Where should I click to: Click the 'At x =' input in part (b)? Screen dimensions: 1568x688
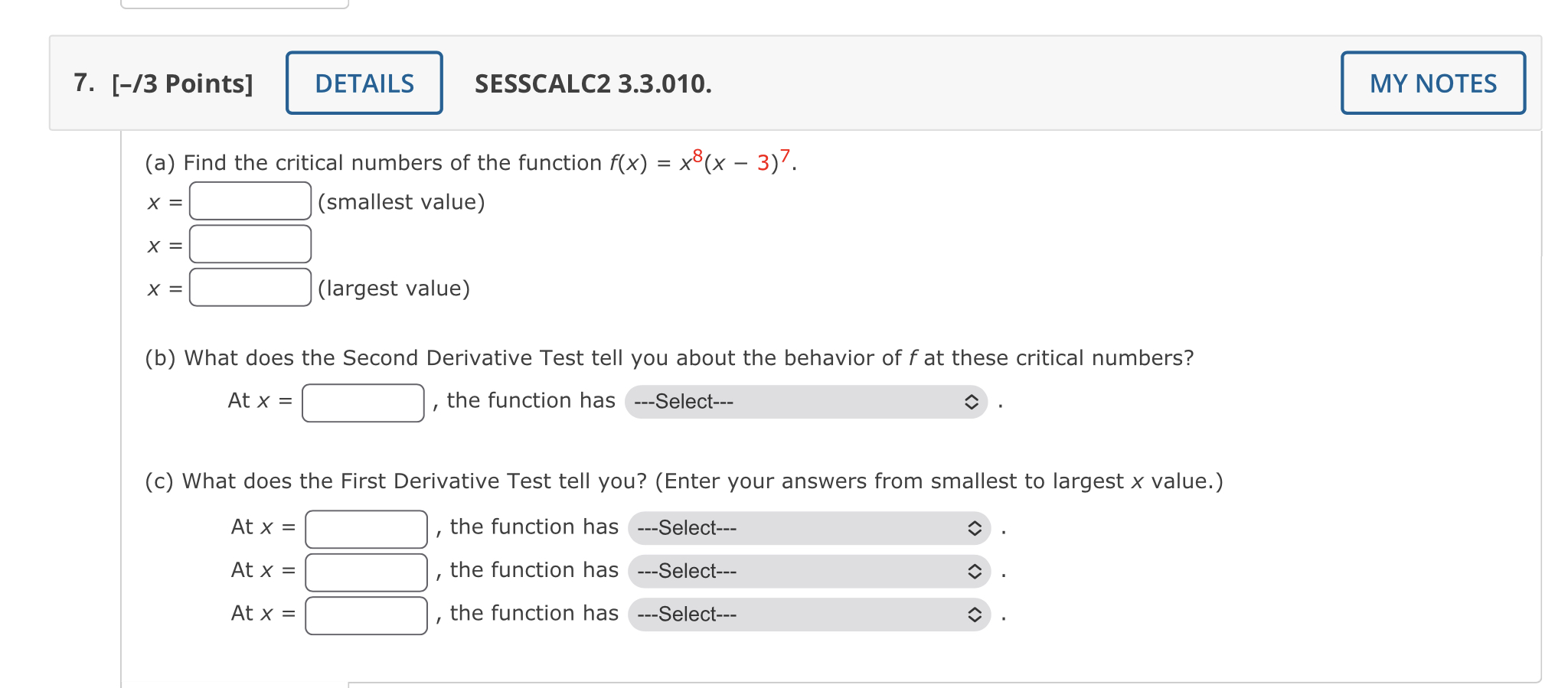pyautogui.click(x=363, y=401)
